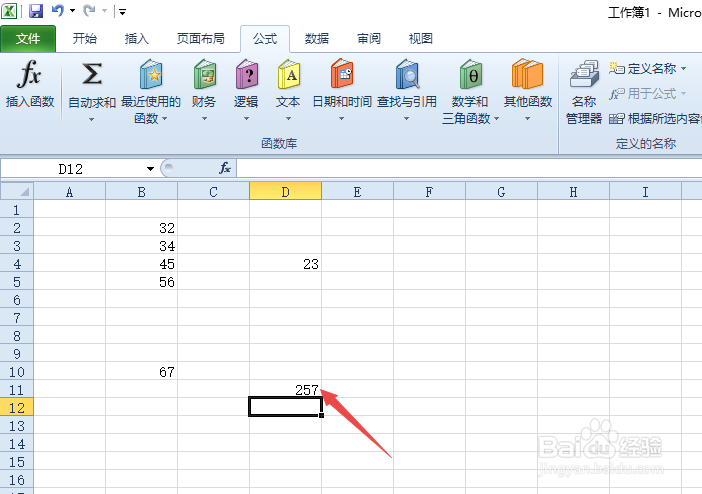Click Create from Selection button

(655, 119)
